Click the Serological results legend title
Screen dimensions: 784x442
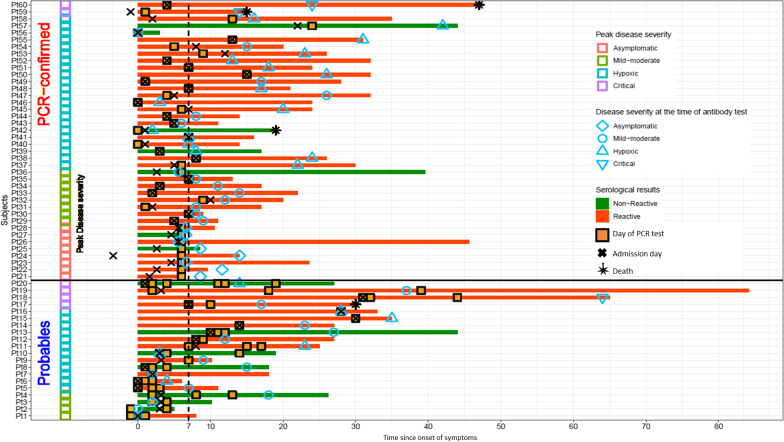click(628, 190)
